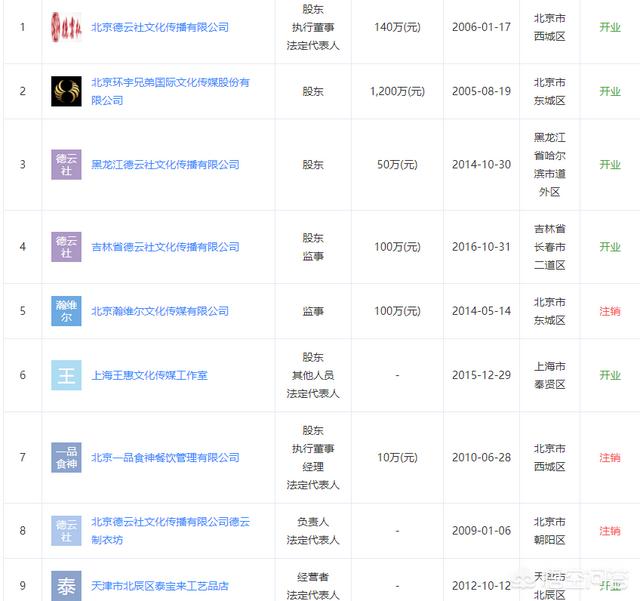Screen dimensions: 640x601
Task: Click 开业 status in row 1
Action: [610, 27]
